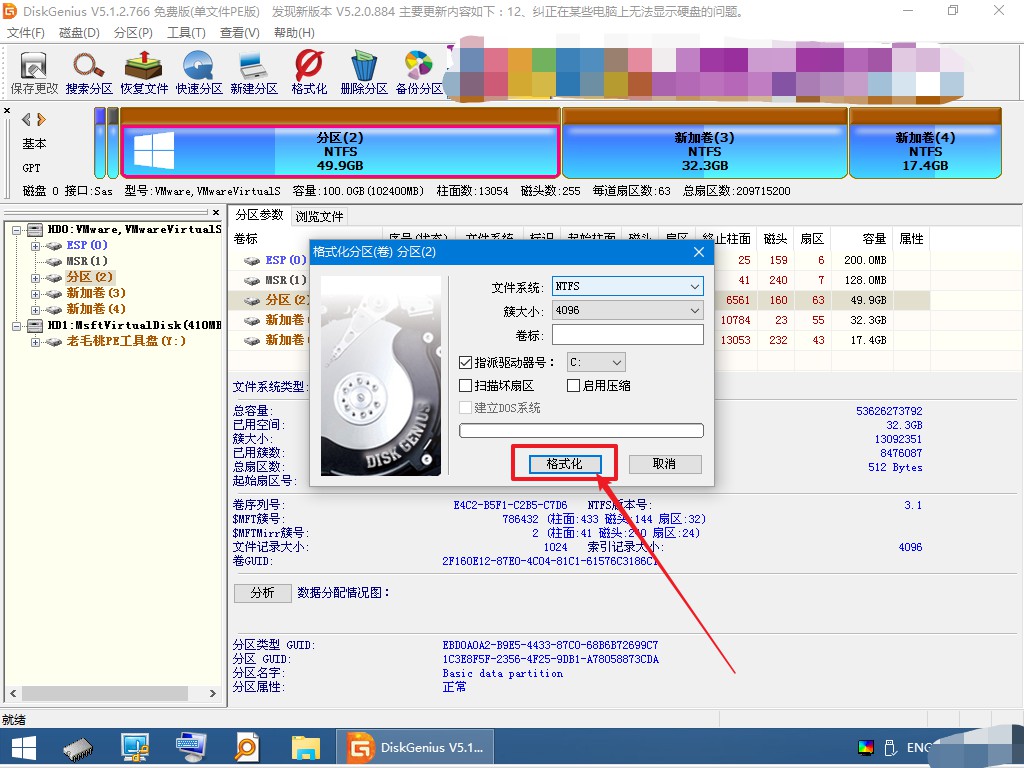Expand the 新加卷(4) tree node

[x=36, y=310]
